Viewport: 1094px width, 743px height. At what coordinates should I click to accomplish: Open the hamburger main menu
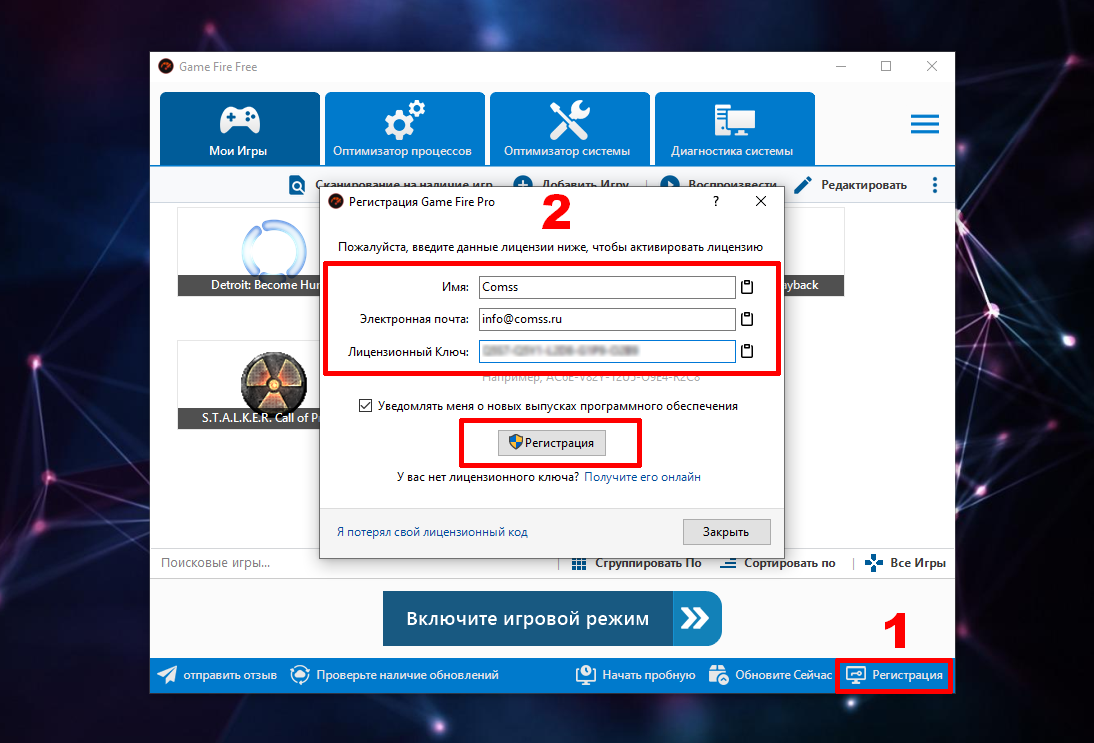point(924,124)
